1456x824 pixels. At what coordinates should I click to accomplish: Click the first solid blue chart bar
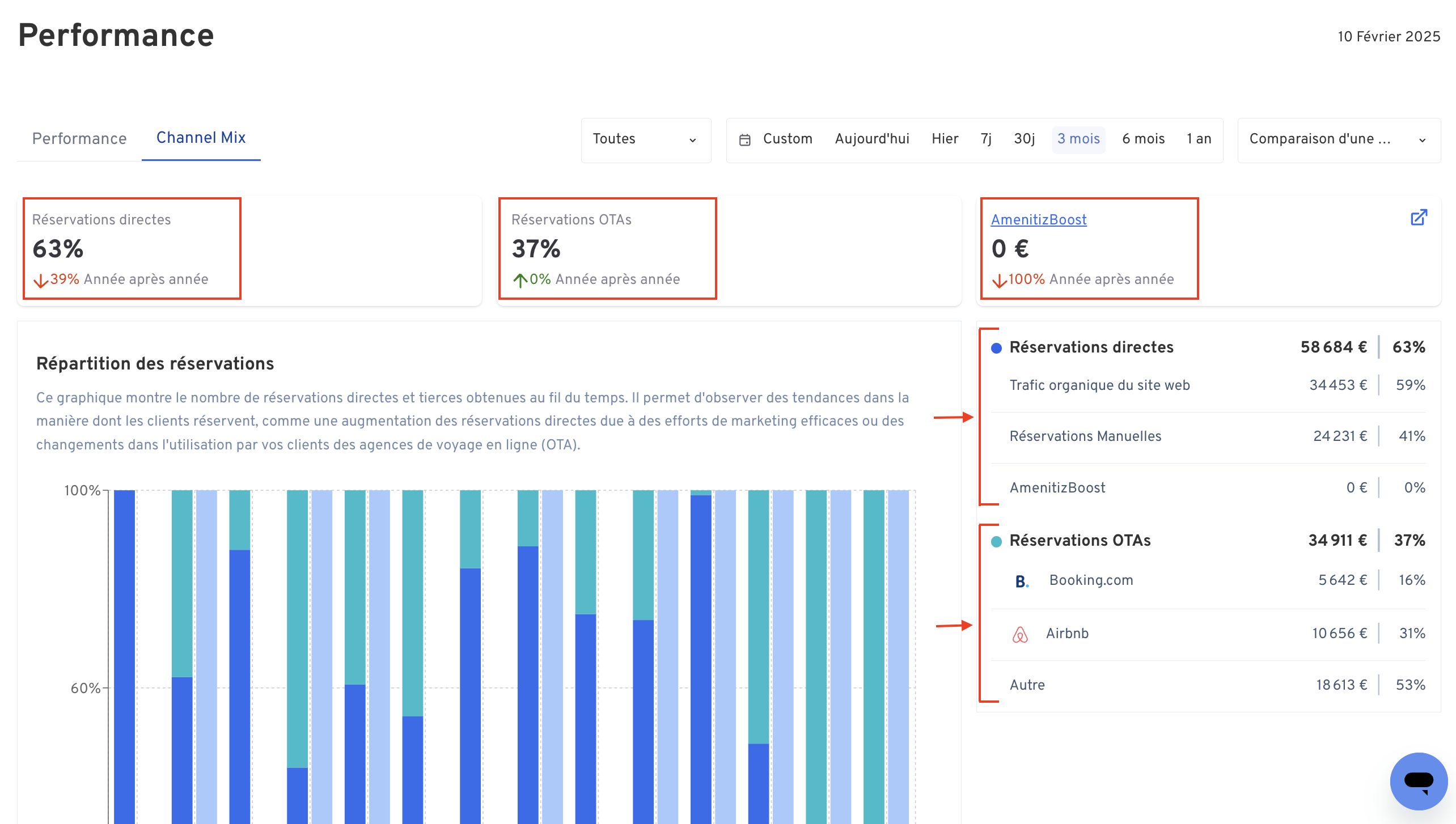(x=124, y=657)
